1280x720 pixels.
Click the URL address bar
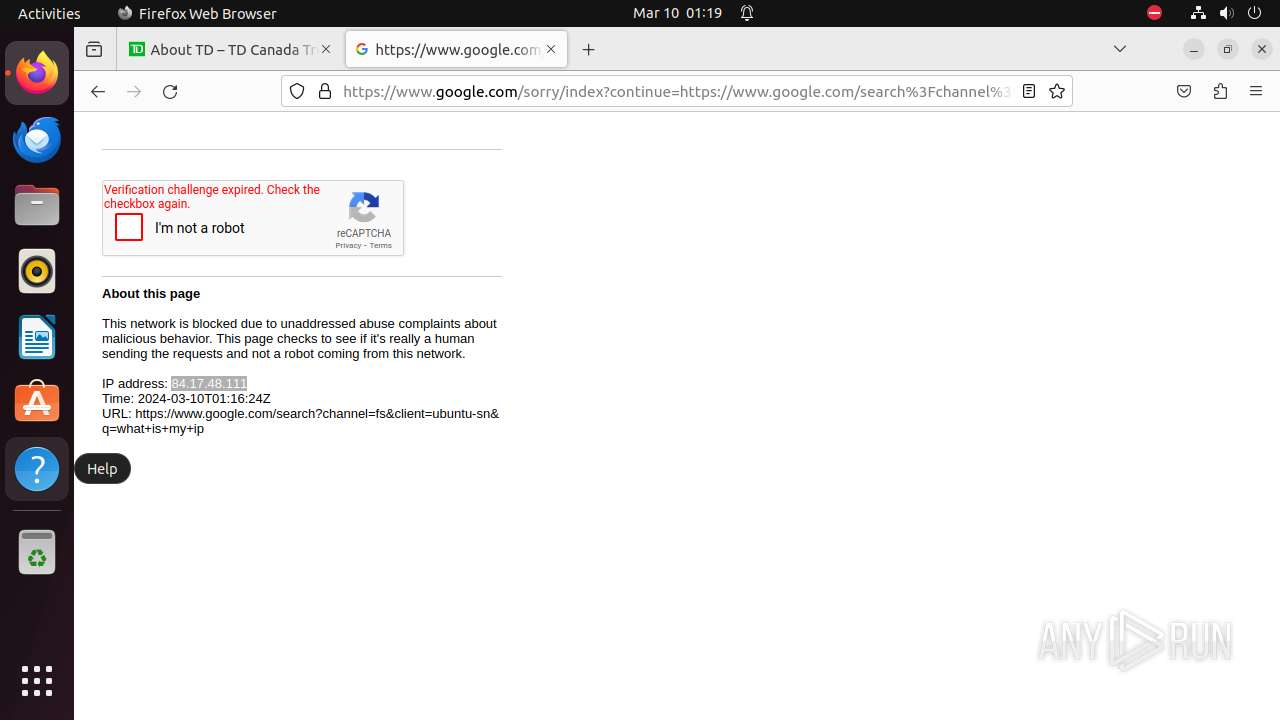click(676, 91)
